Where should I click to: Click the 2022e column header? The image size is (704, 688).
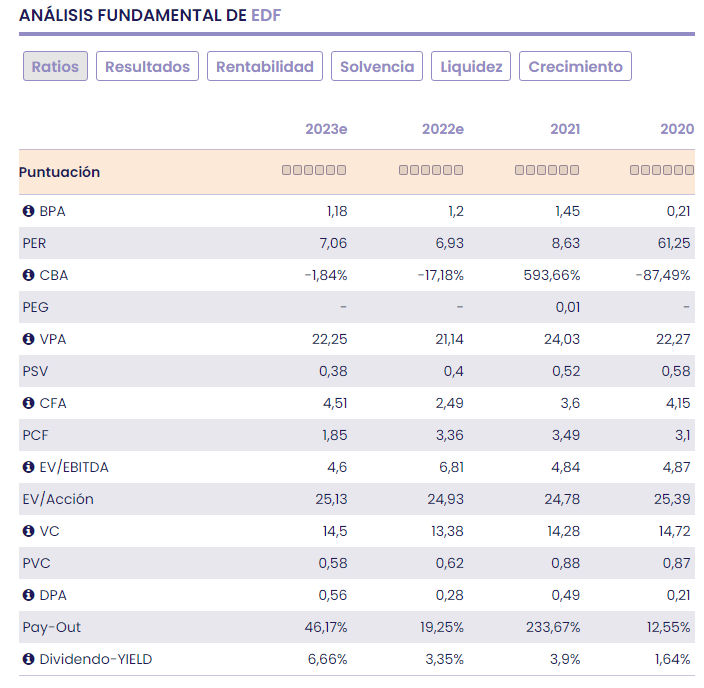442,129
